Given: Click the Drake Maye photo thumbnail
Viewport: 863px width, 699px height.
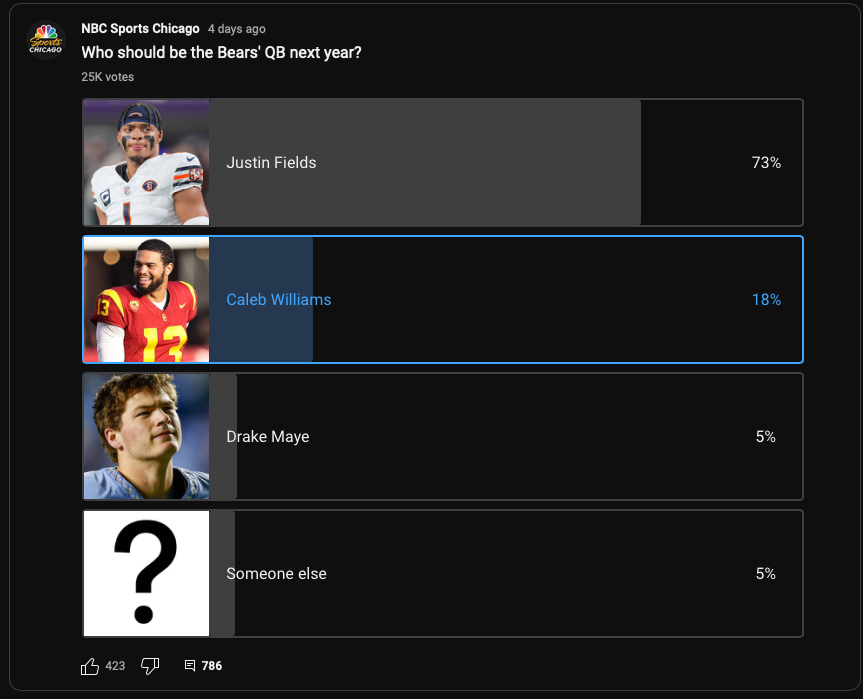Looking at the screenshot, I should coord(146,436).
